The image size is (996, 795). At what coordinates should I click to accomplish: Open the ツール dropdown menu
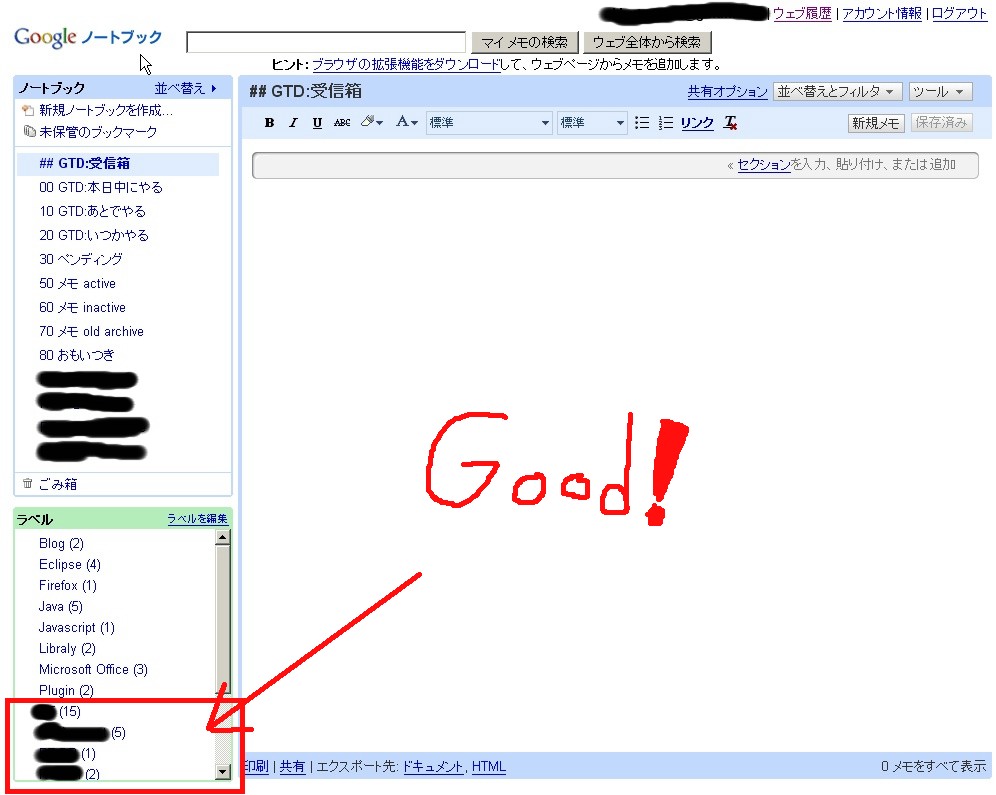click(x=939, y=91)
